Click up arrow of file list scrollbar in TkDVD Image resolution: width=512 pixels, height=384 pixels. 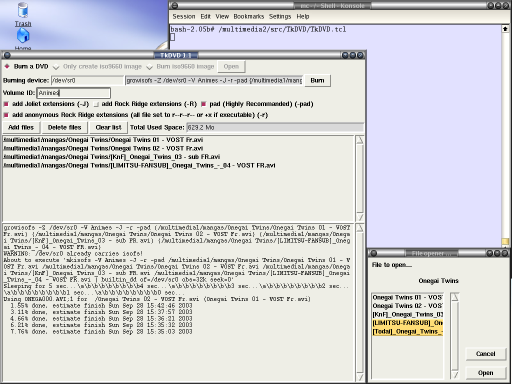pyautogui.click(x=360, y=140)
